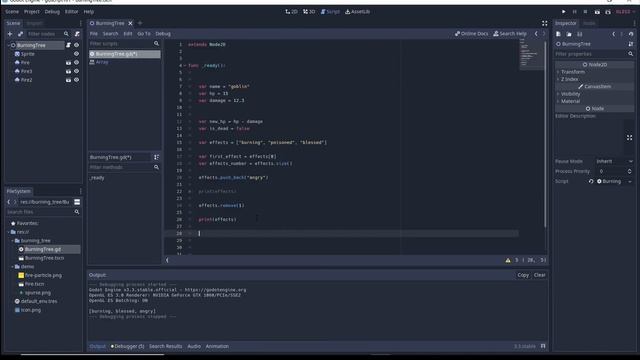Select BurningTree.tscn in FileSystem

pos(44,258)
